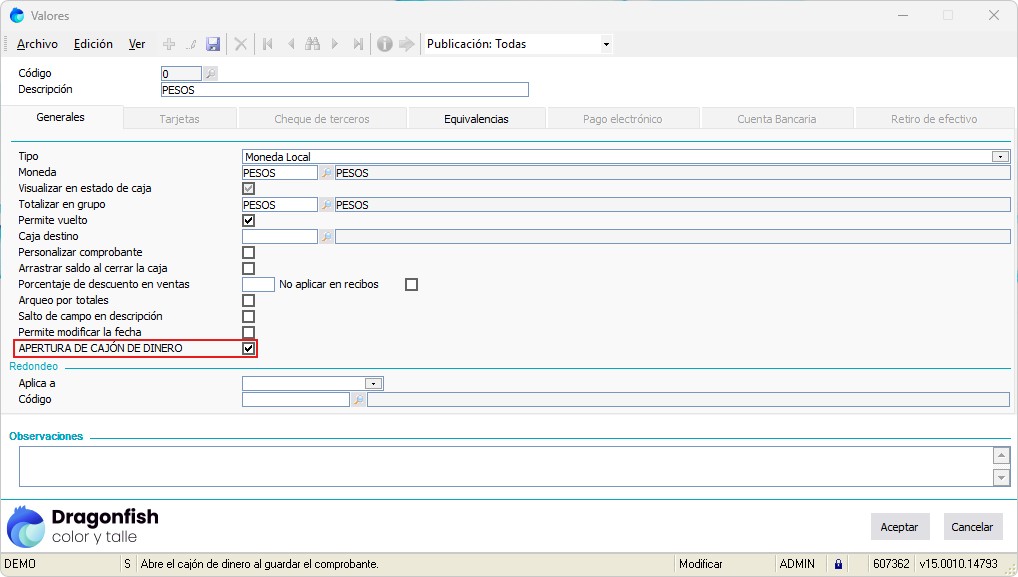
Task: Open the Archivo menu
Action: [x=37, y=44]
